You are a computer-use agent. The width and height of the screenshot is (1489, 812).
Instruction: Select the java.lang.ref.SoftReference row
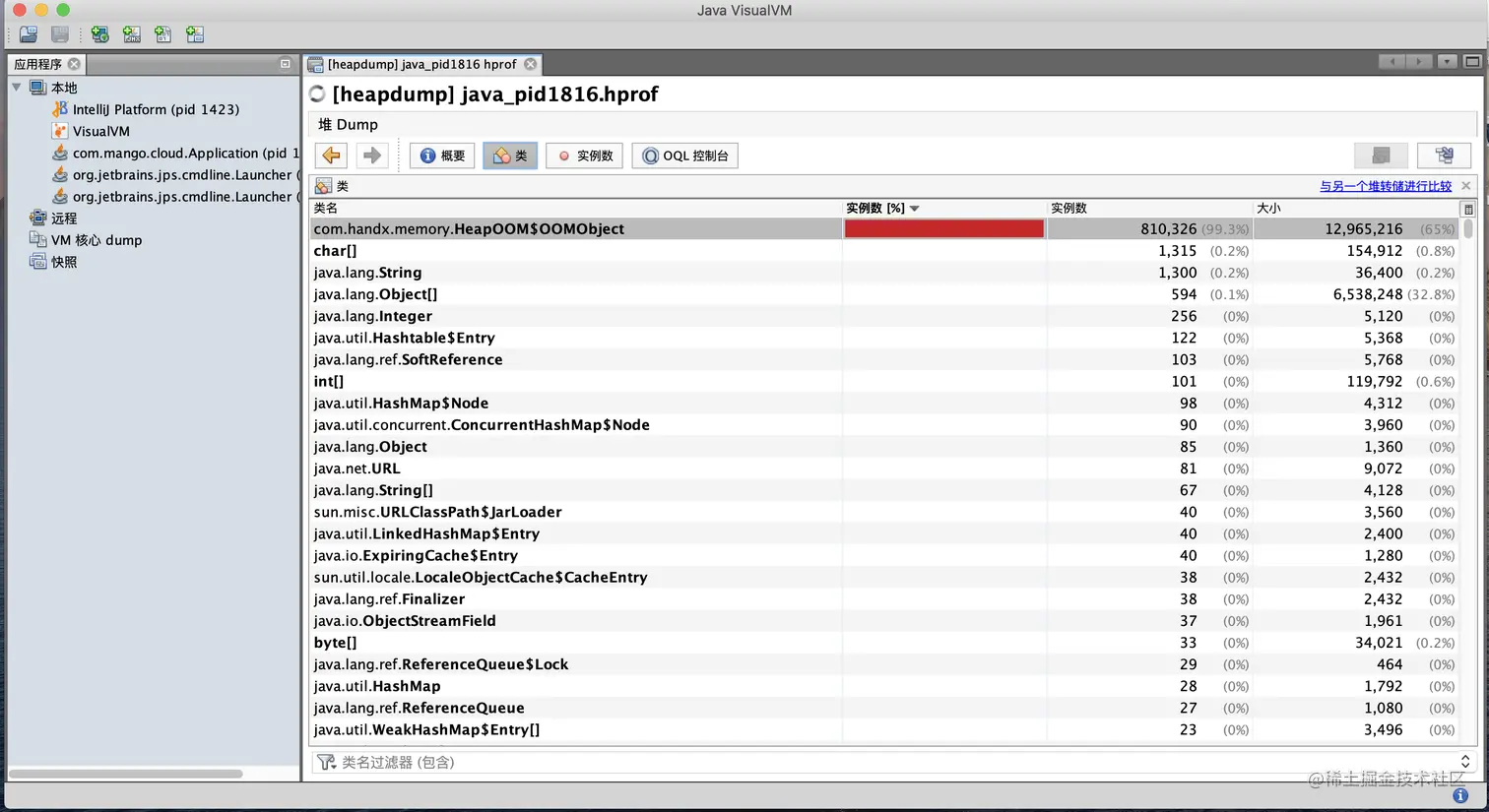(x=885, y=359)
